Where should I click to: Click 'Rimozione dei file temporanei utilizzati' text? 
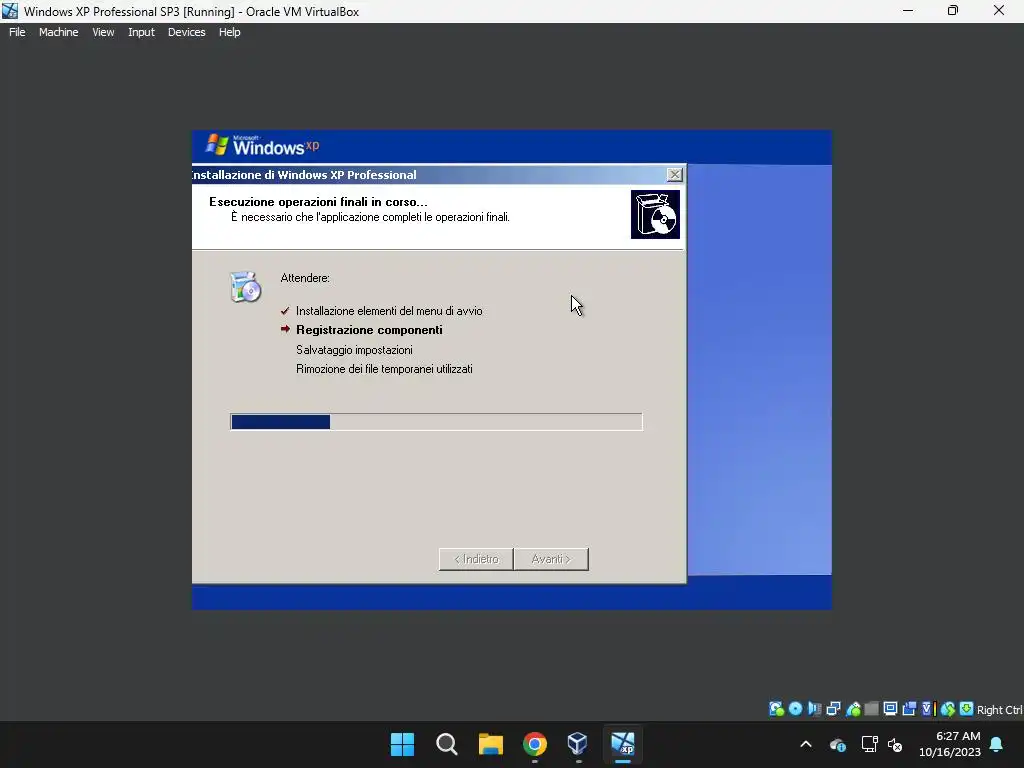[x=384, y=369]
